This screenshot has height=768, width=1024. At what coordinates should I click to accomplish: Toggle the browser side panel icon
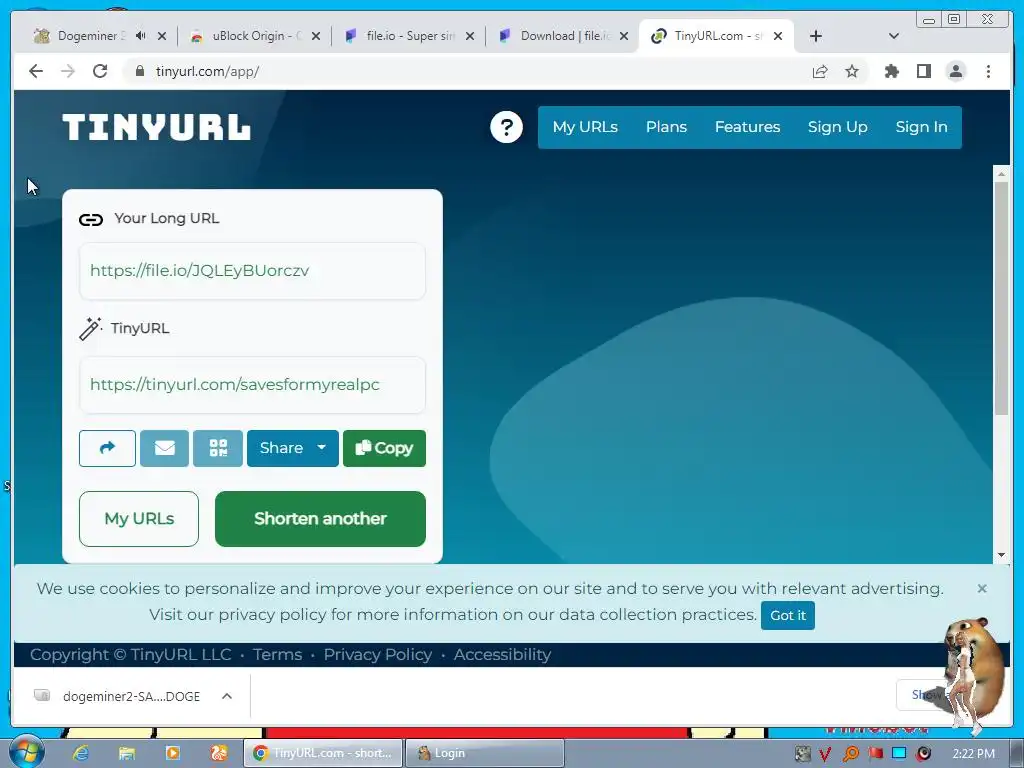(923, 71)
